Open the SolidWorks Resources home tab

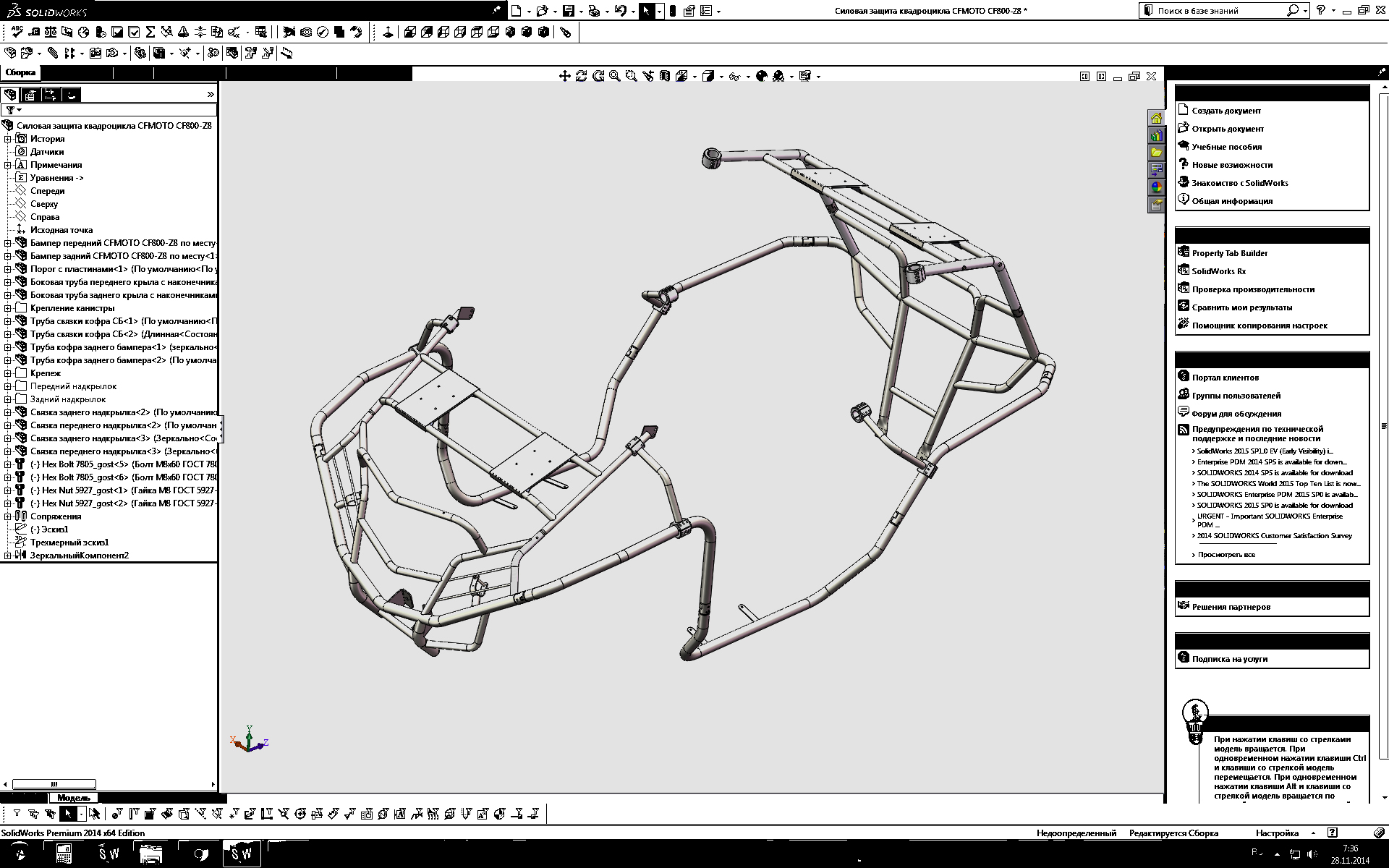[x=1156, y=118]
